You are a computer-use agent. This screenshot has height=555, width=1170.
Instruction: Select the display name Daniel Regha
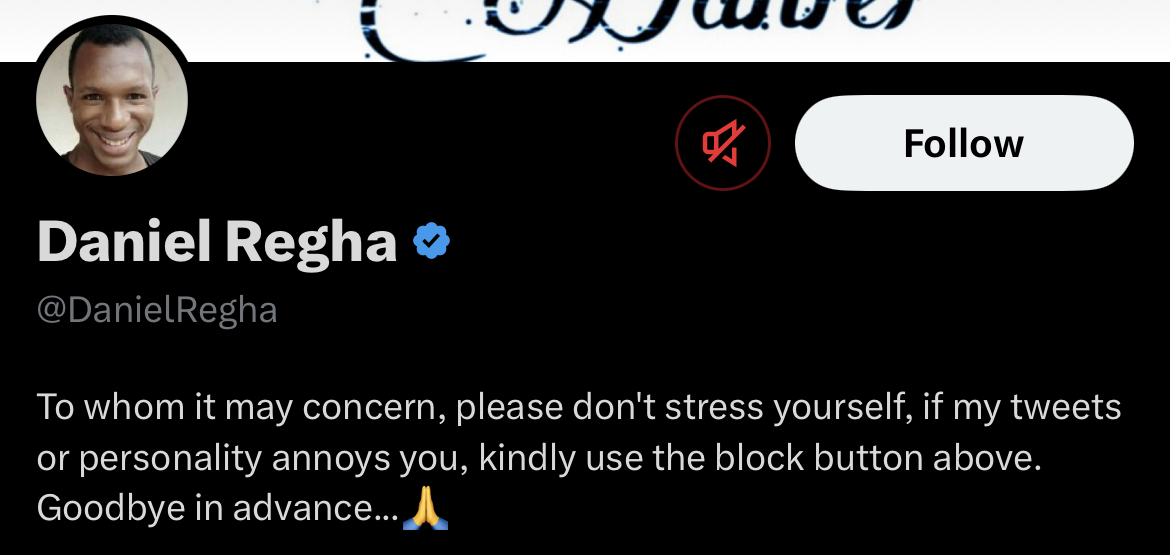[217, 242]
